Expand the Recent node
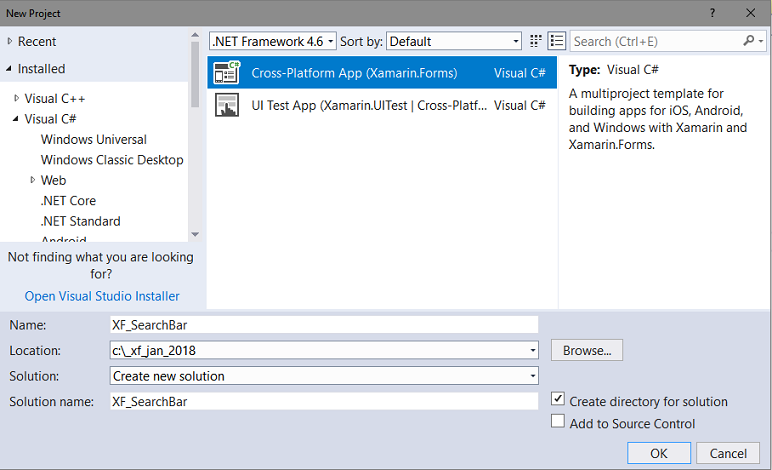772x470 pixels. tap(9, 41)
